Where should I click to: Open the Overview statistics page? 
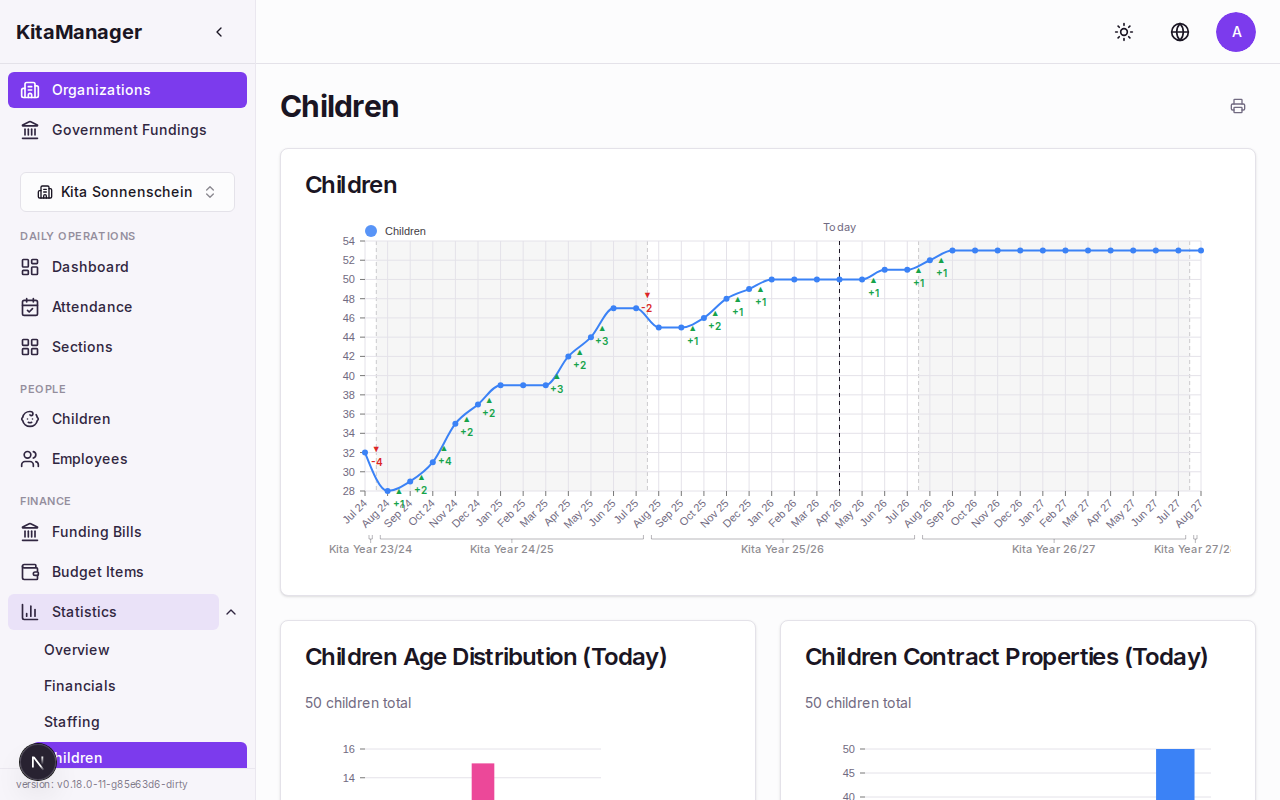tap(76, 649)
